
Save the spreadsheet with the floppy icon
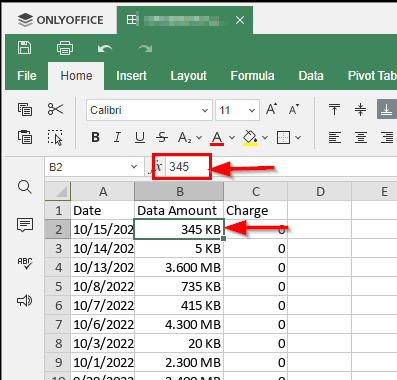[x=24, y=48]
